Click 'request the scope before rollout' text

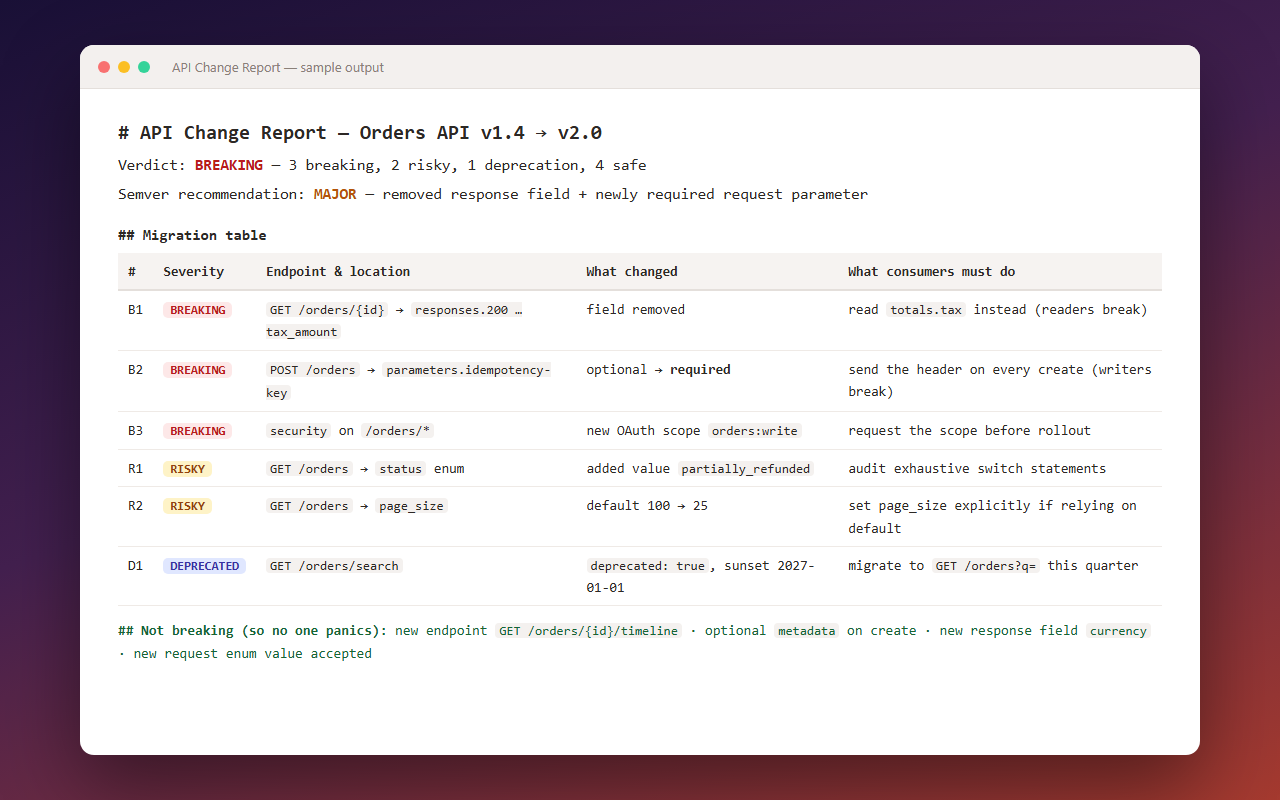point(970,431)
